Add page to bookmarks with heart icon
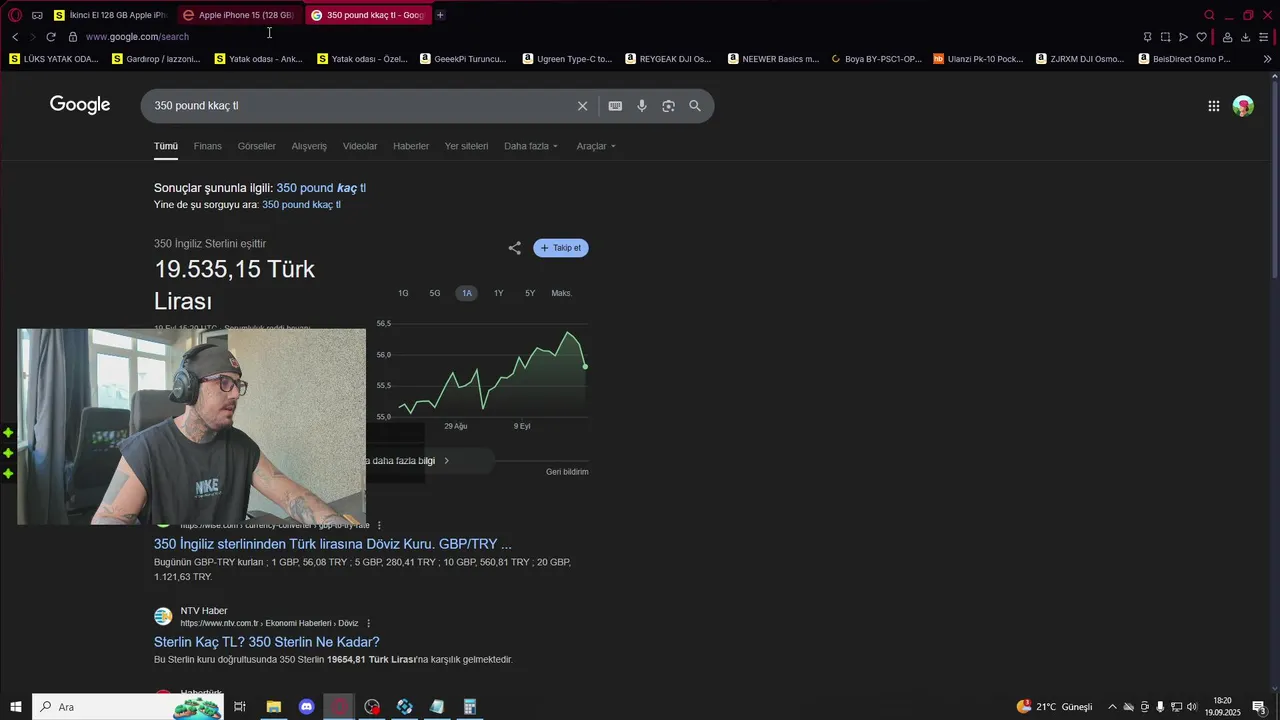The width and height of the screenshot is (1280, 720). 1201,37
